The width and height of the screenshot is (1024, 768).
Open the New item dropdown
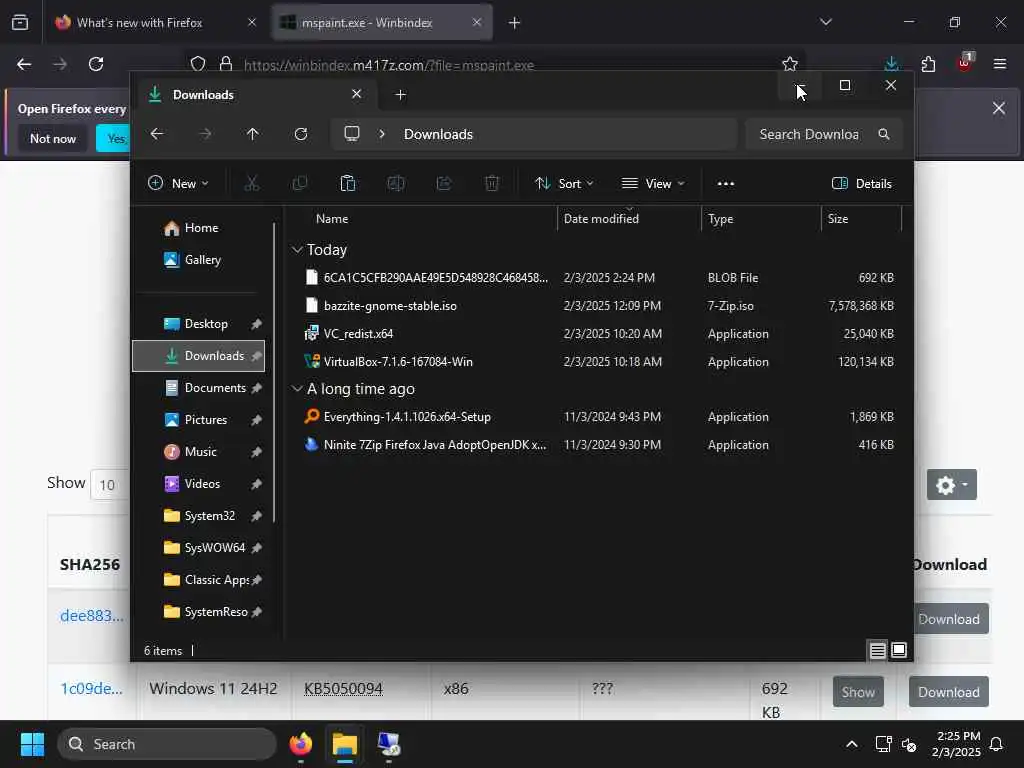178,184
